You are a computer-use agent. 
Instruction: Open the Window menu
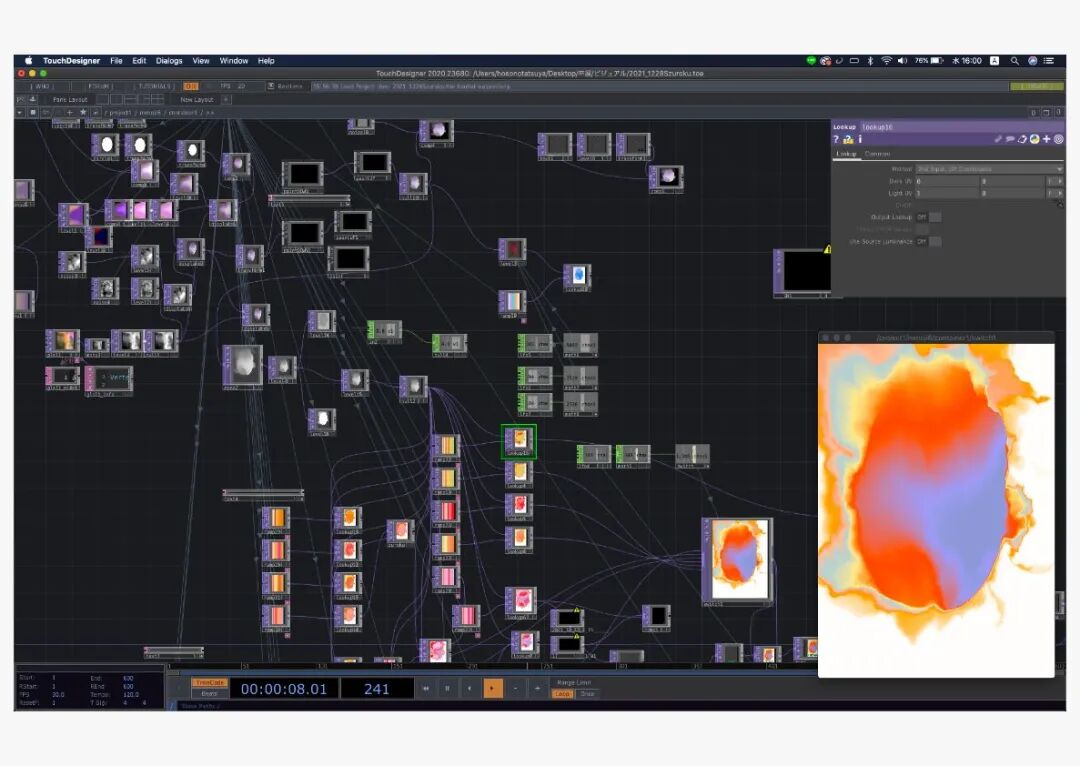tap(233, 61)
